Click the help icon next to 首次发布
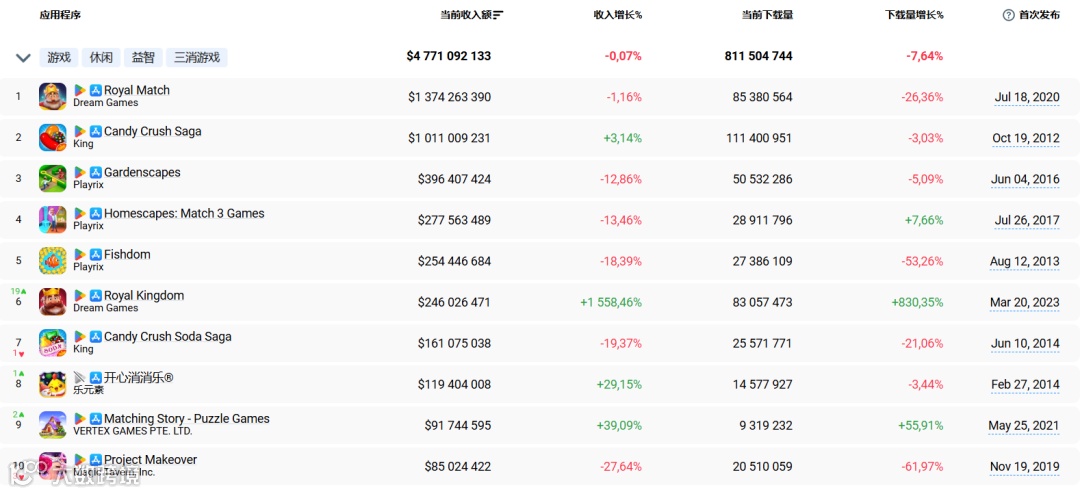1080x494 pixels. pos(1008,15)
